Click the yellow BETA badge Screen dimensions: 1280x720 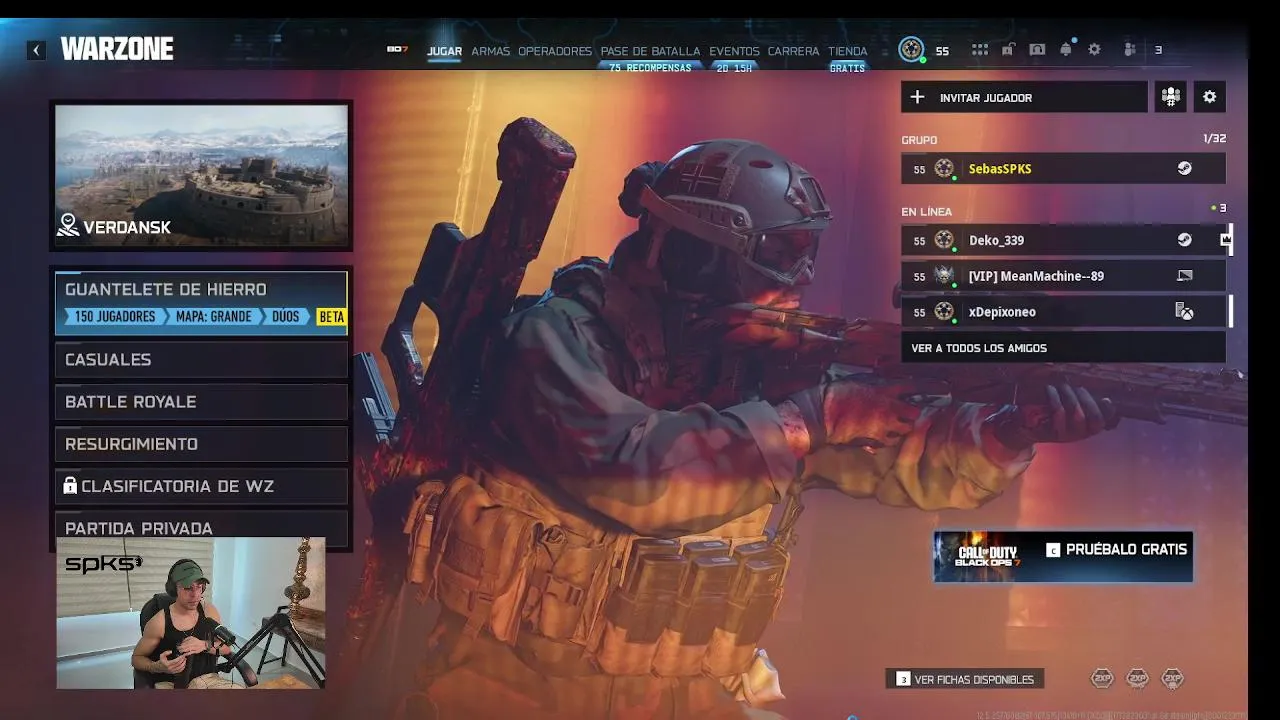pos(331,317)
